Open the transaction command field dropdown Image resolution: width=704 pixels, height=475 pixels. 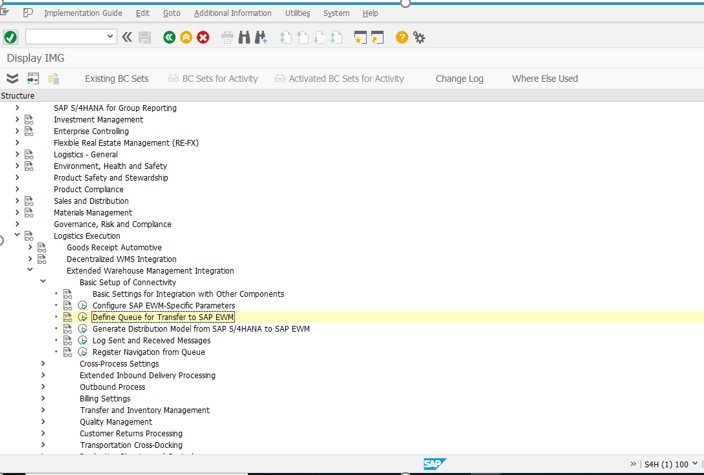coord(110,37)
